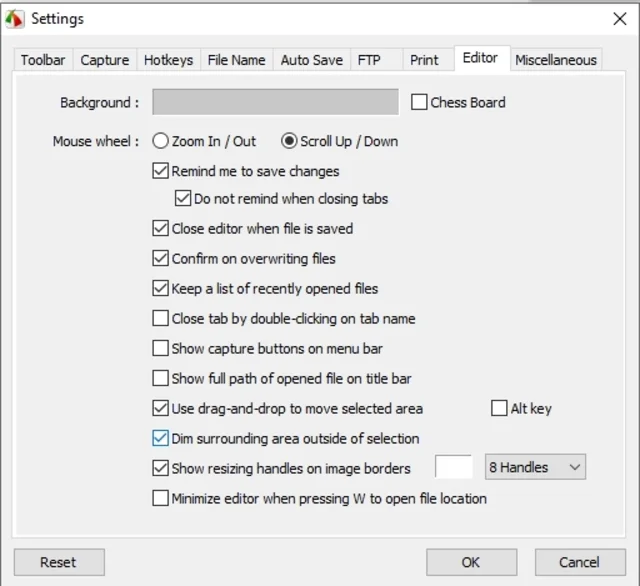Image resolution: width=640 pixels, height=586 pixels.
Task: Switch to the Toolbar tab
Action: (x=43, y=60)
